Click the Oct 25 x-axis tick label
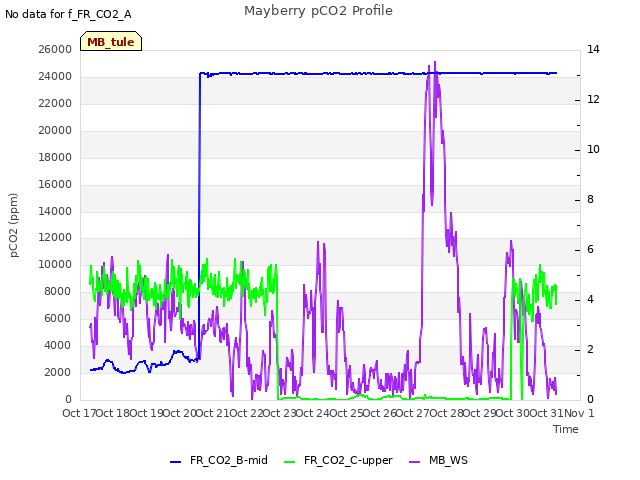This screenshot has height=480, width=640. pyautogui.click(x=346, y=413)
